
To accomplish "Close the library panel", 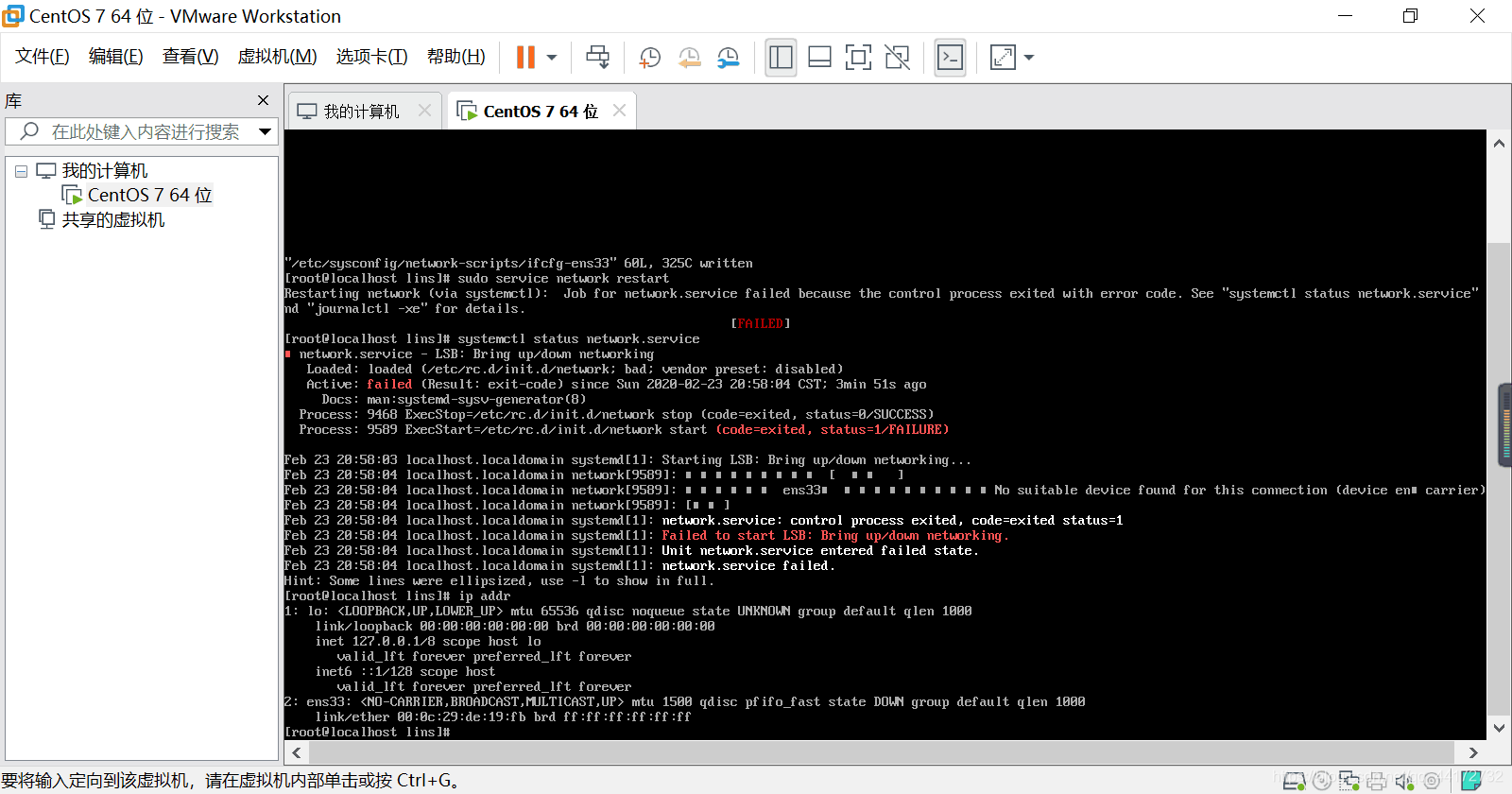I will 263,100.
